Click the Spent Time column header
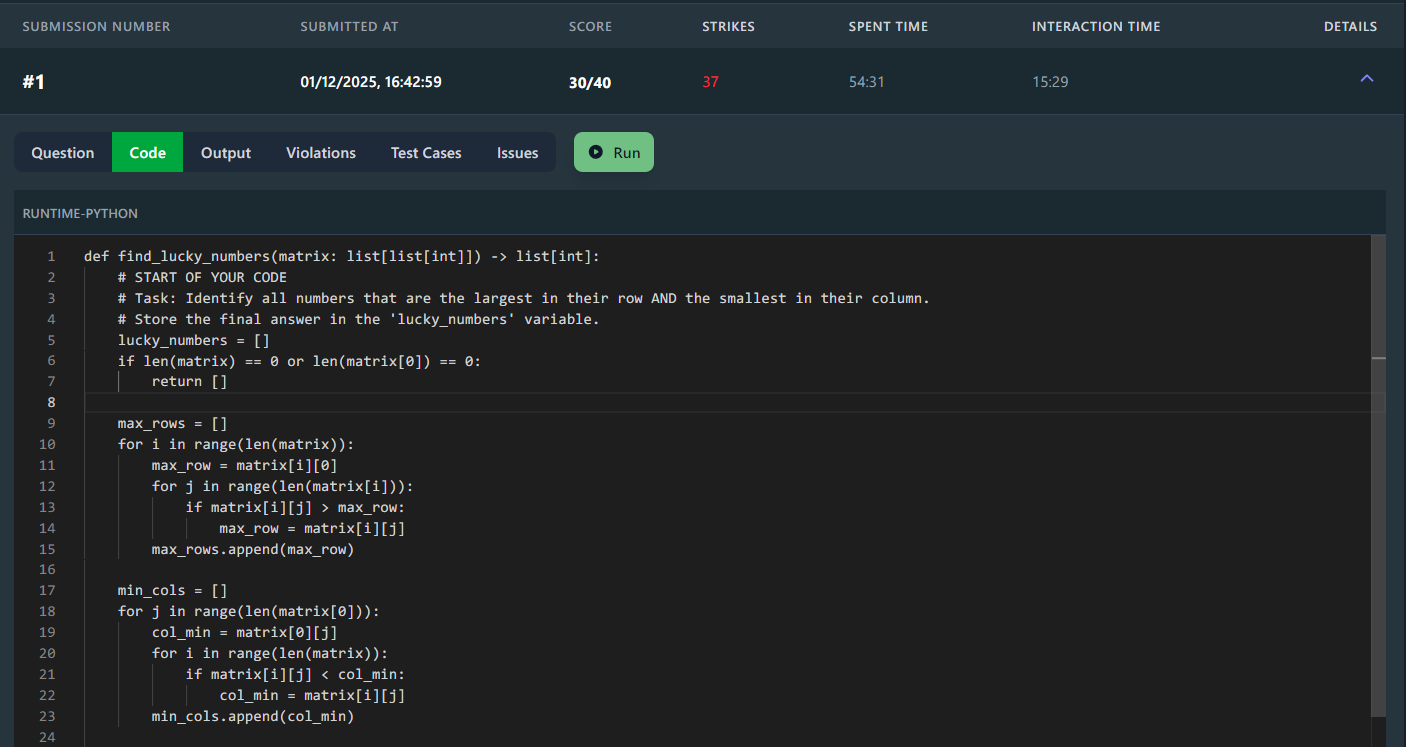 [x=888, y=27]
